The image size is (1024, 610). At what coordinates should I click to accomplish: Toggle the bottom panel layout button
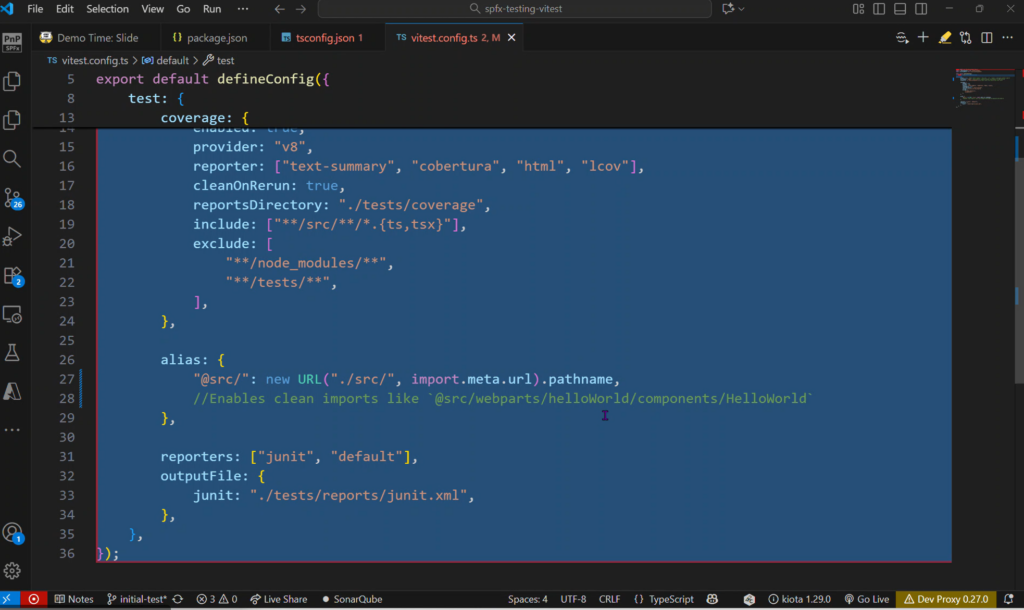coord(900,9)
